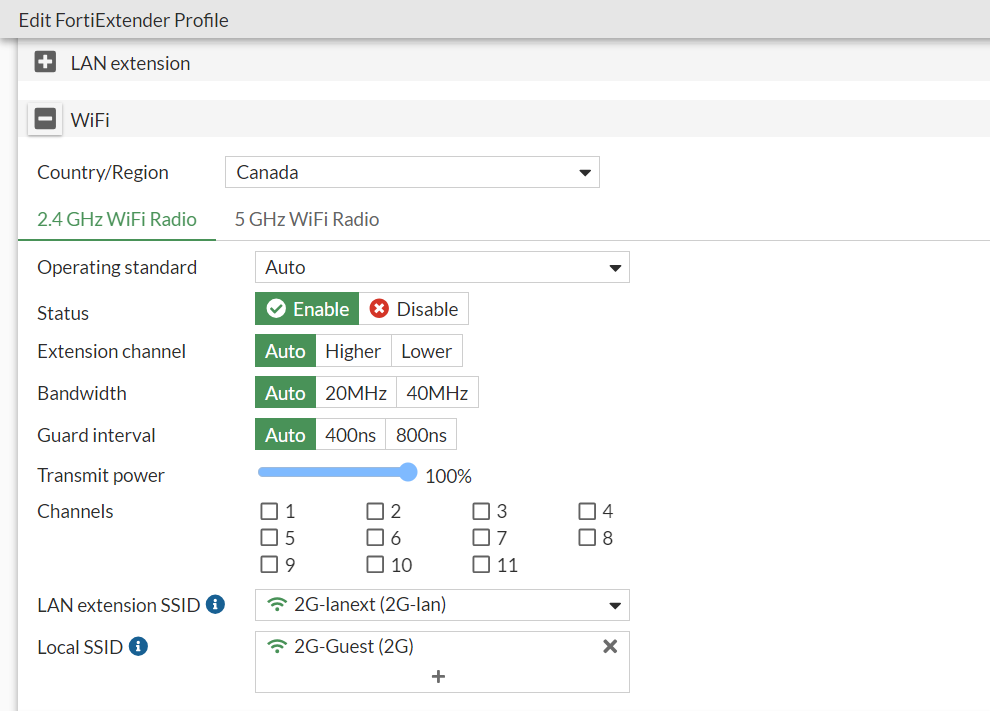
Task: Open the LAN extension SSID dropdown
Action: pyautogui.click(x=442, y=605)
